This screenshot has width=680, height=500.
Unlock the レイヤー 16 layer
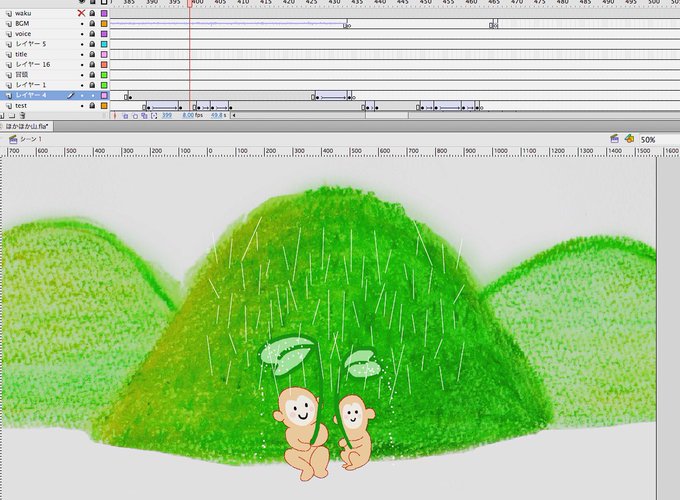click(92, 65)
